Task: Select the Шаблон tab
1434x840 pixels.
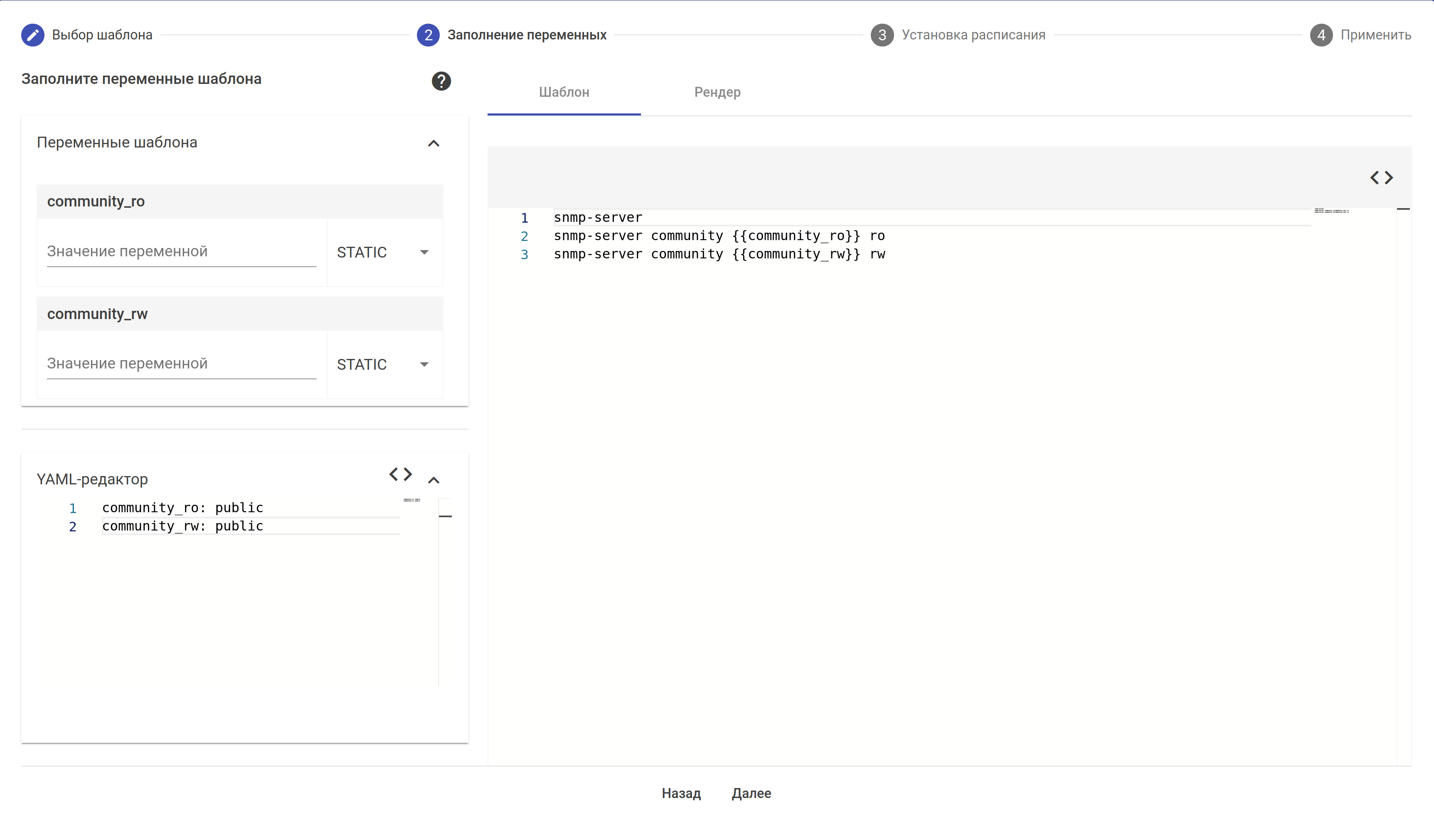Action: point(563,92)
